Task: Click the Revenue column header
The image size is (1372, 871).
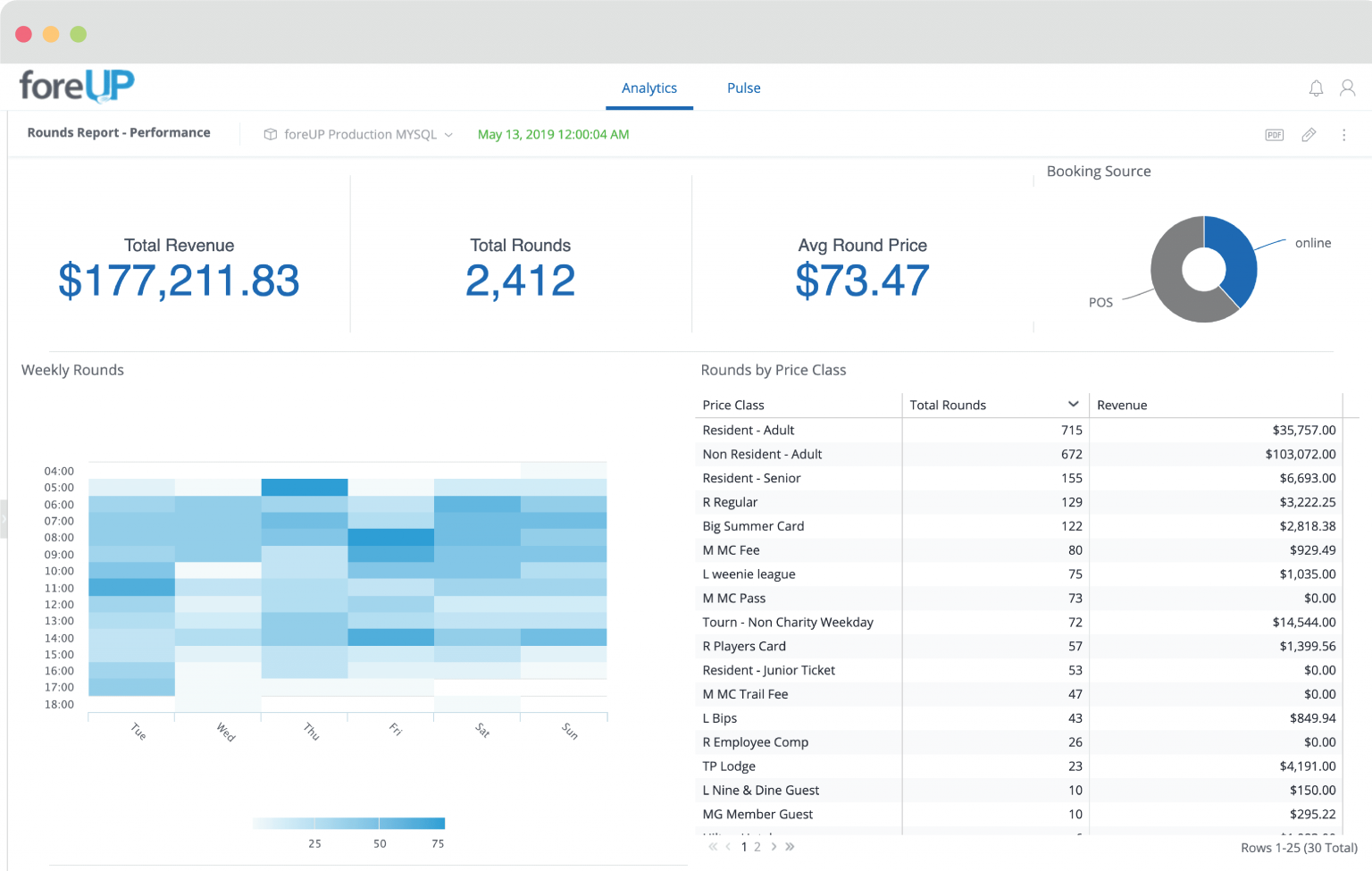Action: click(x=1122, y=405)
